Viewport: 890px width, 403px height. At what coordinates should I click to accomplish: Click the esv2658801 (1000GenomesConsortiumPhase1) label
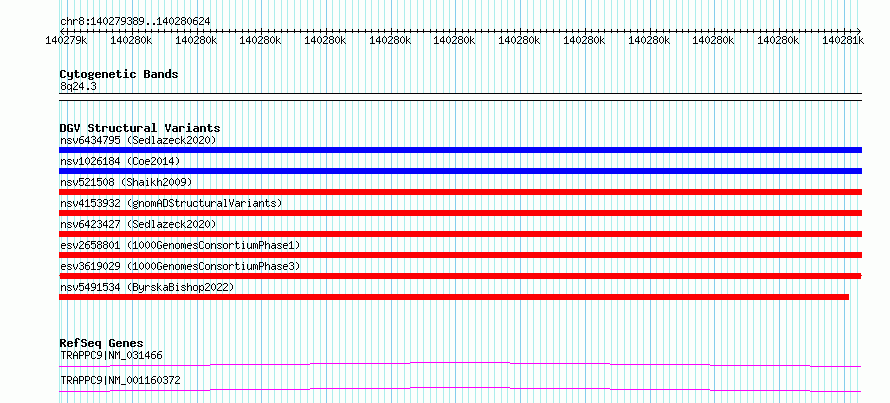(180, 245)
